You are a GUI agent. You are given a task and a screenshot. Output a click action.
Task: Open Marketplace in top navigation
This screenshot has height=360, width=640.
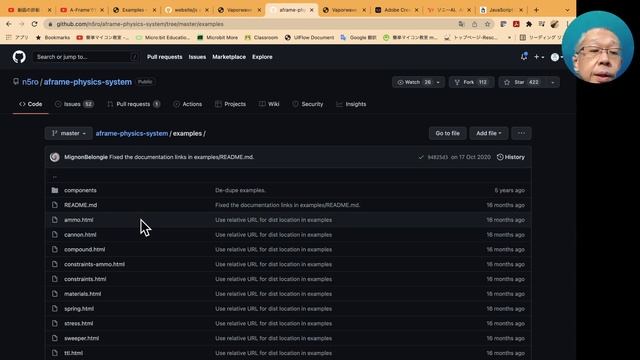coord(229,57)
